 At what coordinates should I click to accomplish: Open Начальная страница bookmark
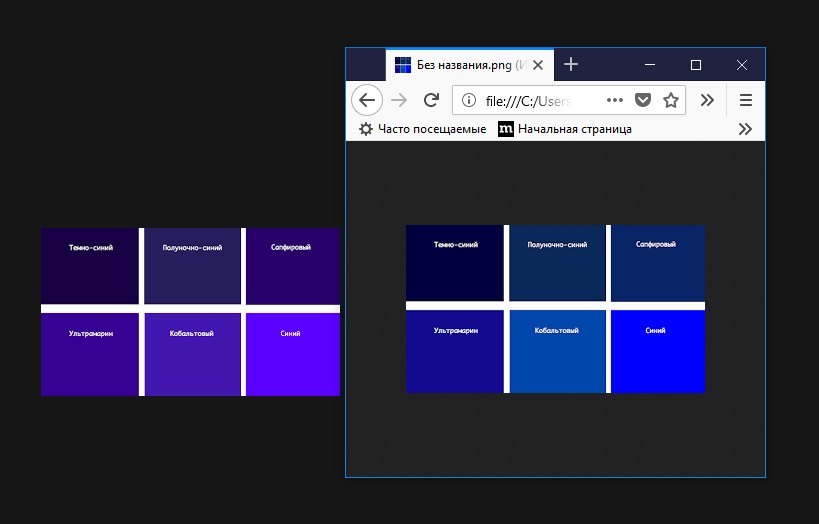point(565,129)
